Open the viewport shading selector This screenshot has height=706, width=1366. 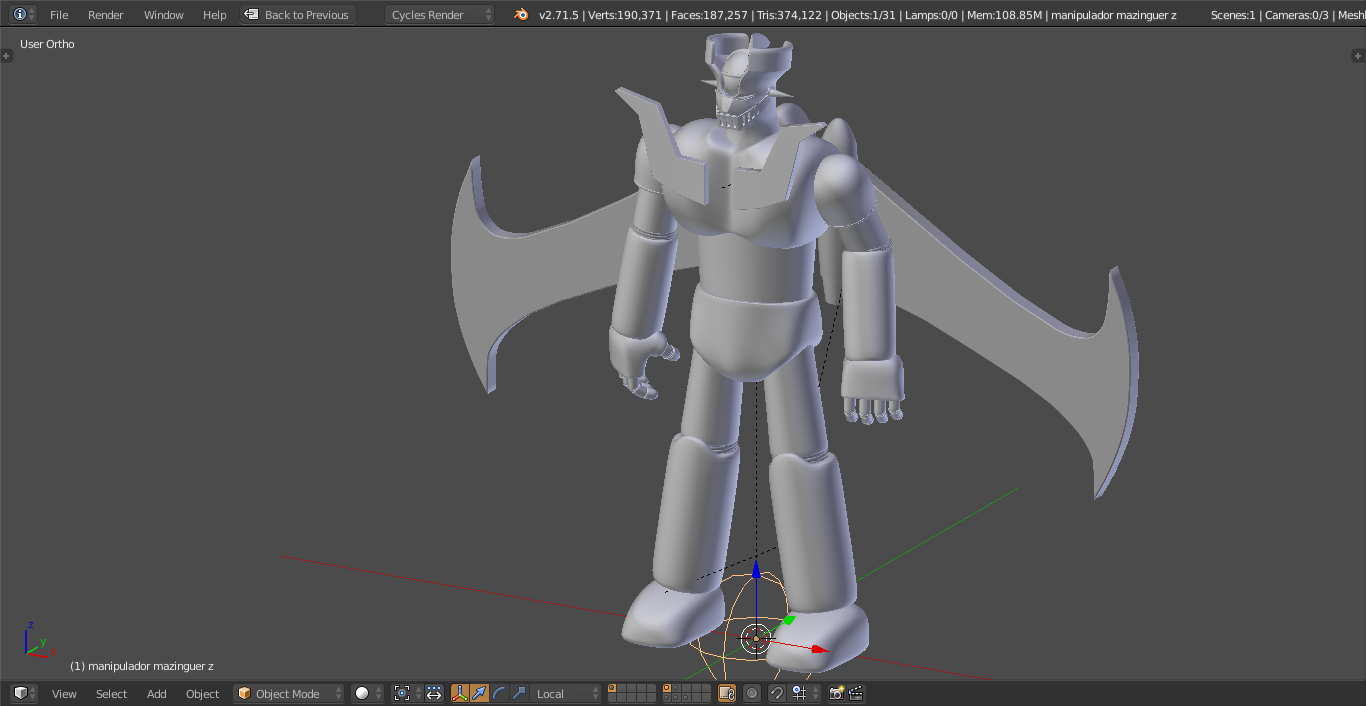[x=367, y=693]
